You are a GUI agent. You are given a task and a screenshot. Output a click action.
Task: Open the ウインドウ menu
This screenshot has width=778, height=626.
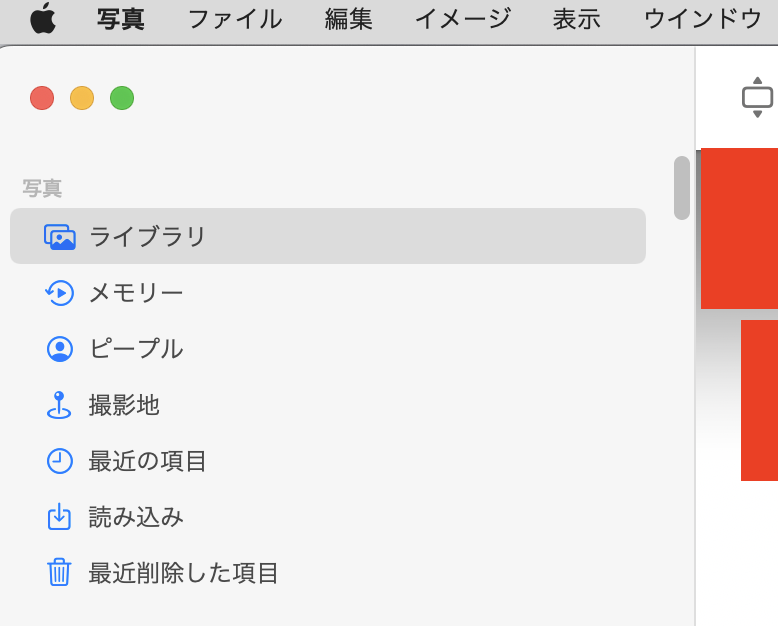click(x=703, y=18)
